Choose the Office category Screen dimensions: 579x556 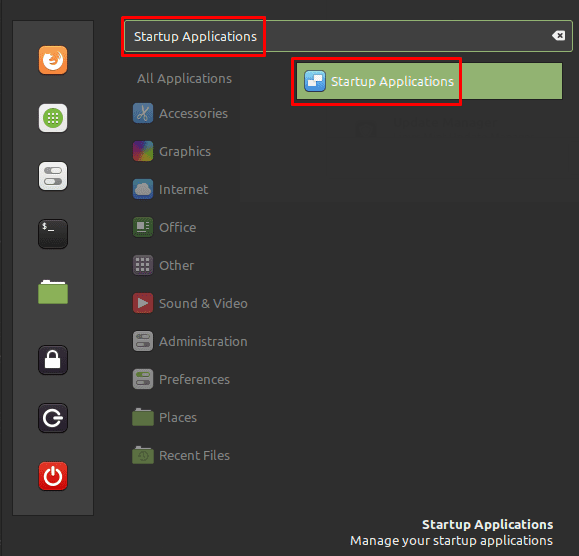point(164,227)
